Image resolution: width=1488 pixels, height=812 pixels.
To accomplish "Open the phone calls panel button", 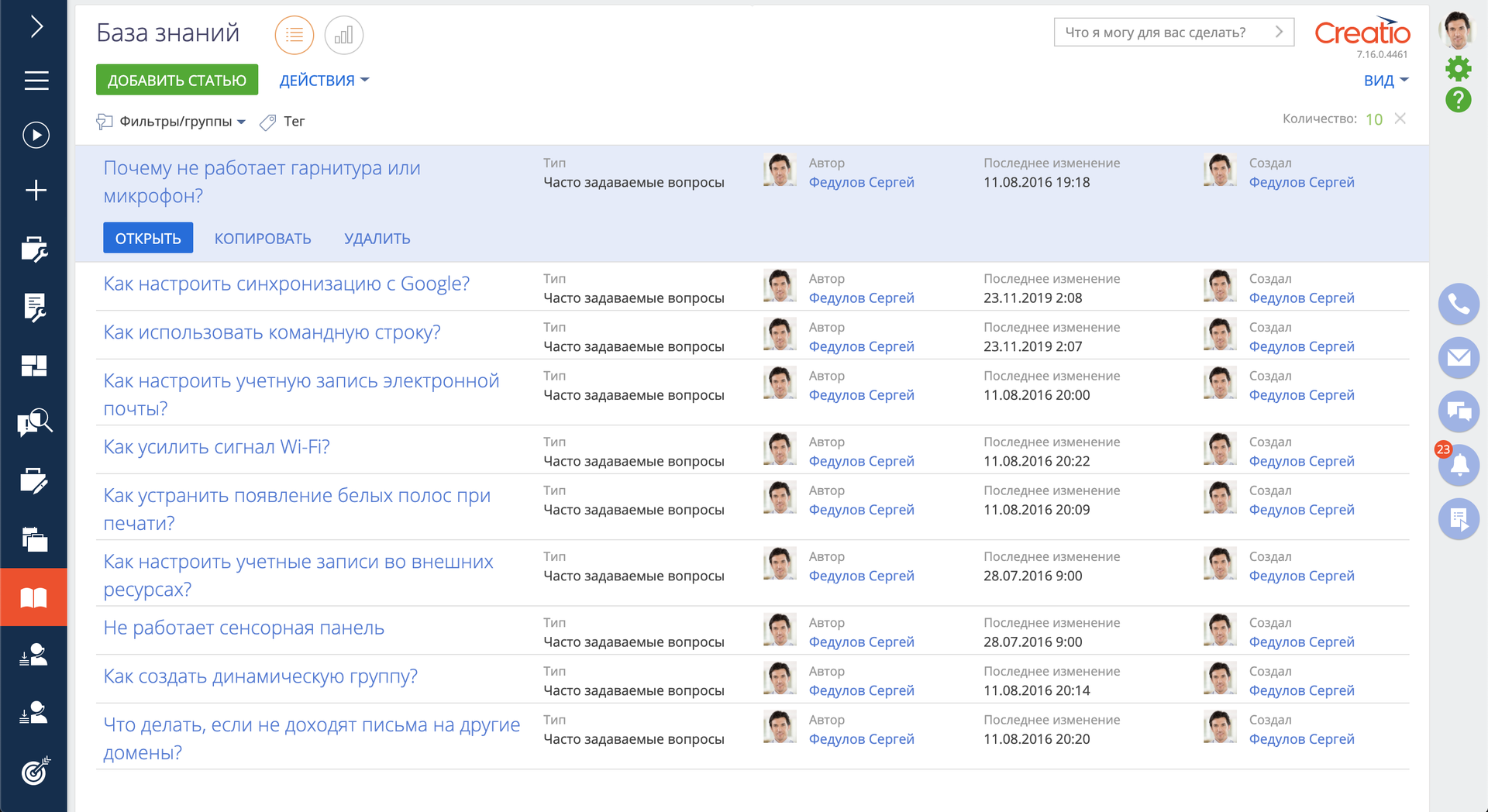I will tap(1459, 304).
